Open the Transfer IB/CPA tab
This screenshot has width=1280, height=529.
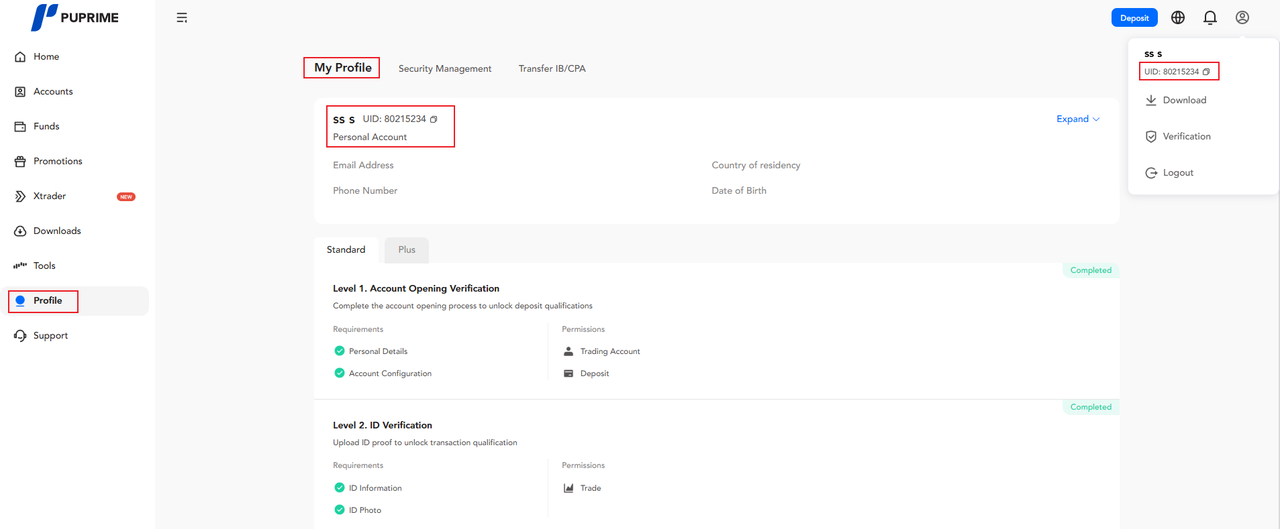[552, 69]
